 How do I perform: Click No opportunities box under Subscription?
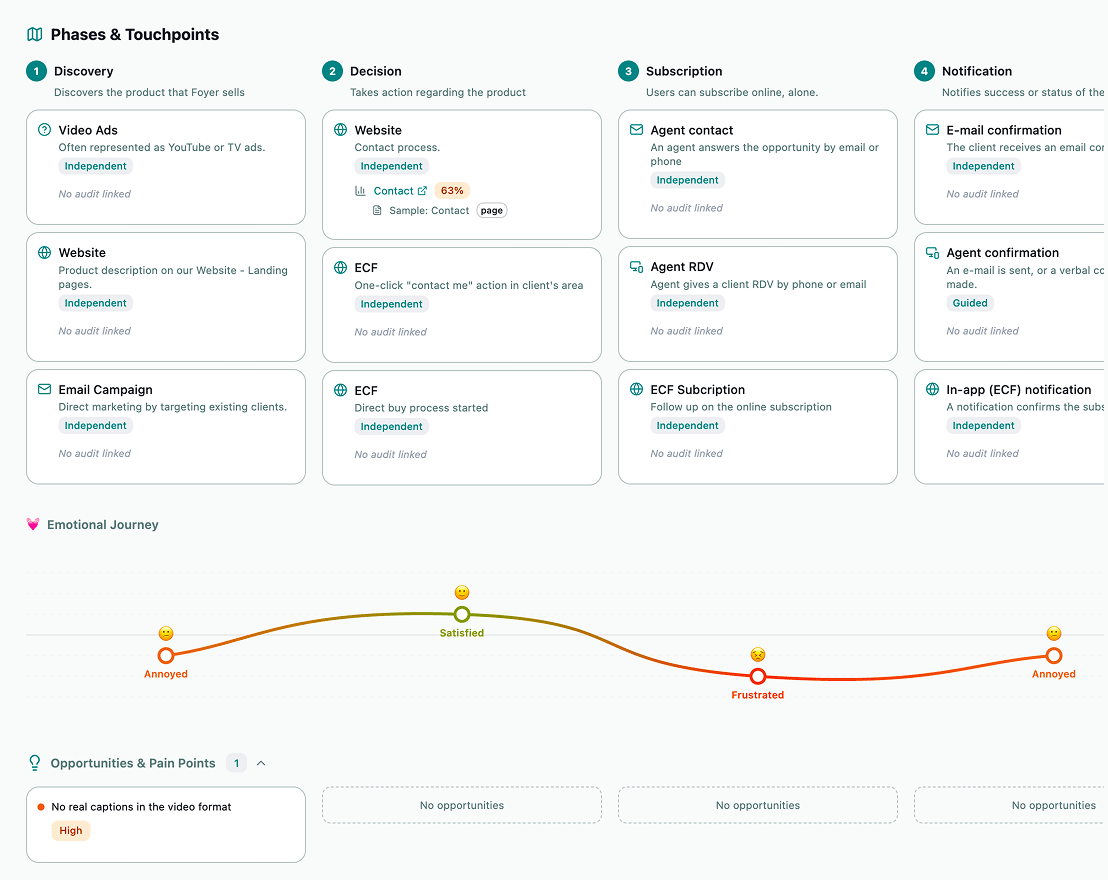click(758, 805)
